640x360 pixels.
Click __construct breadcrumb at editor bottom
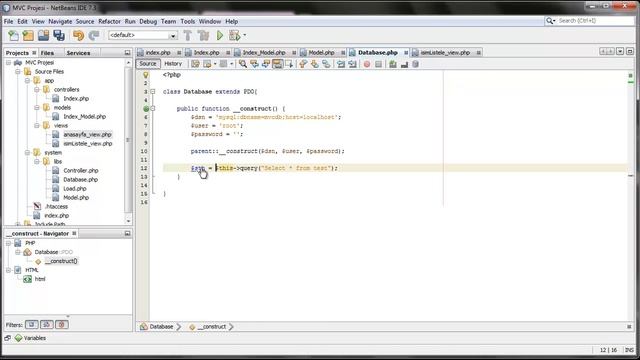tap(208, 327)
